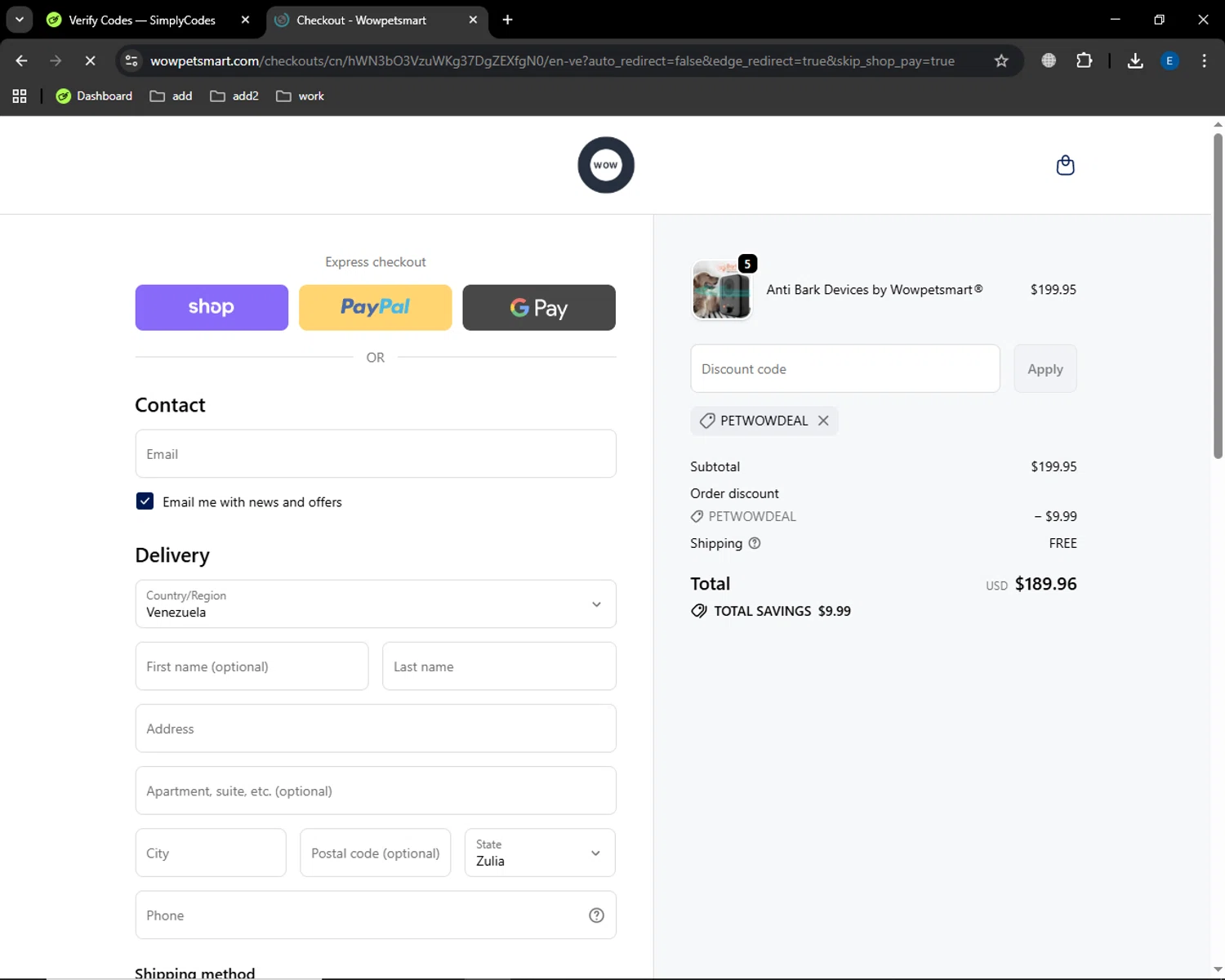Open the Phone field help icon

pos(596,915)
